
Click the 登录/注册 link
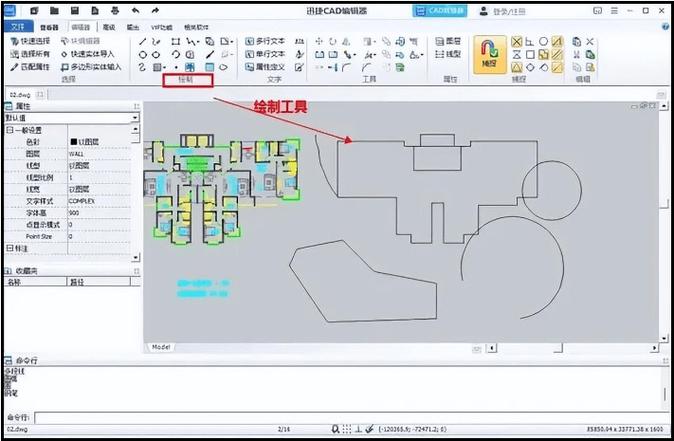click(x=509, y=12)
